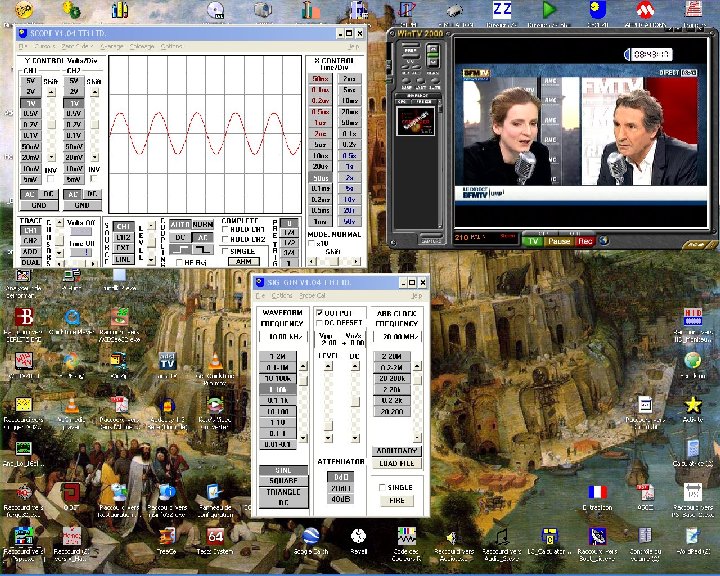Click the Scope window title icon
This screenshot has height=576, width=720.
pos(22,34)
